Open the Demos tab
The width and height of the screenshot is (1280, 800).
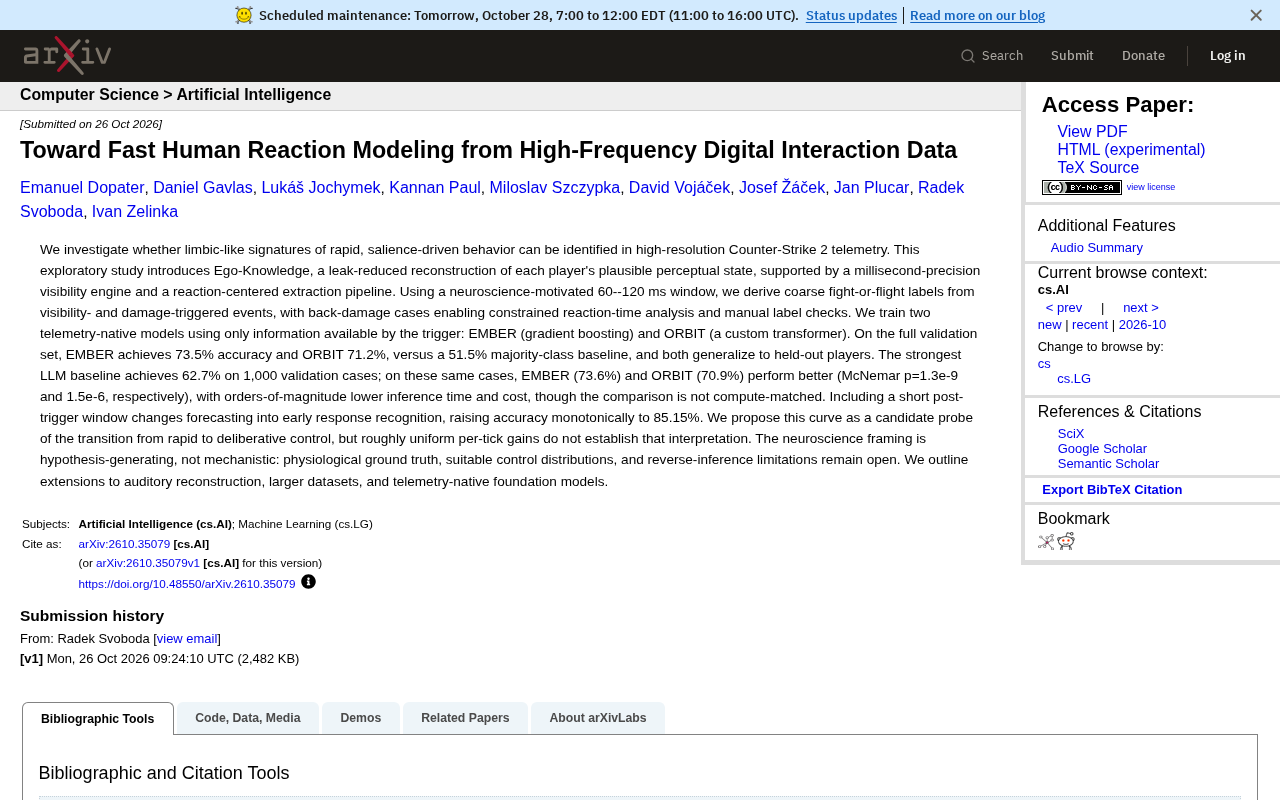tap(361, 718)
